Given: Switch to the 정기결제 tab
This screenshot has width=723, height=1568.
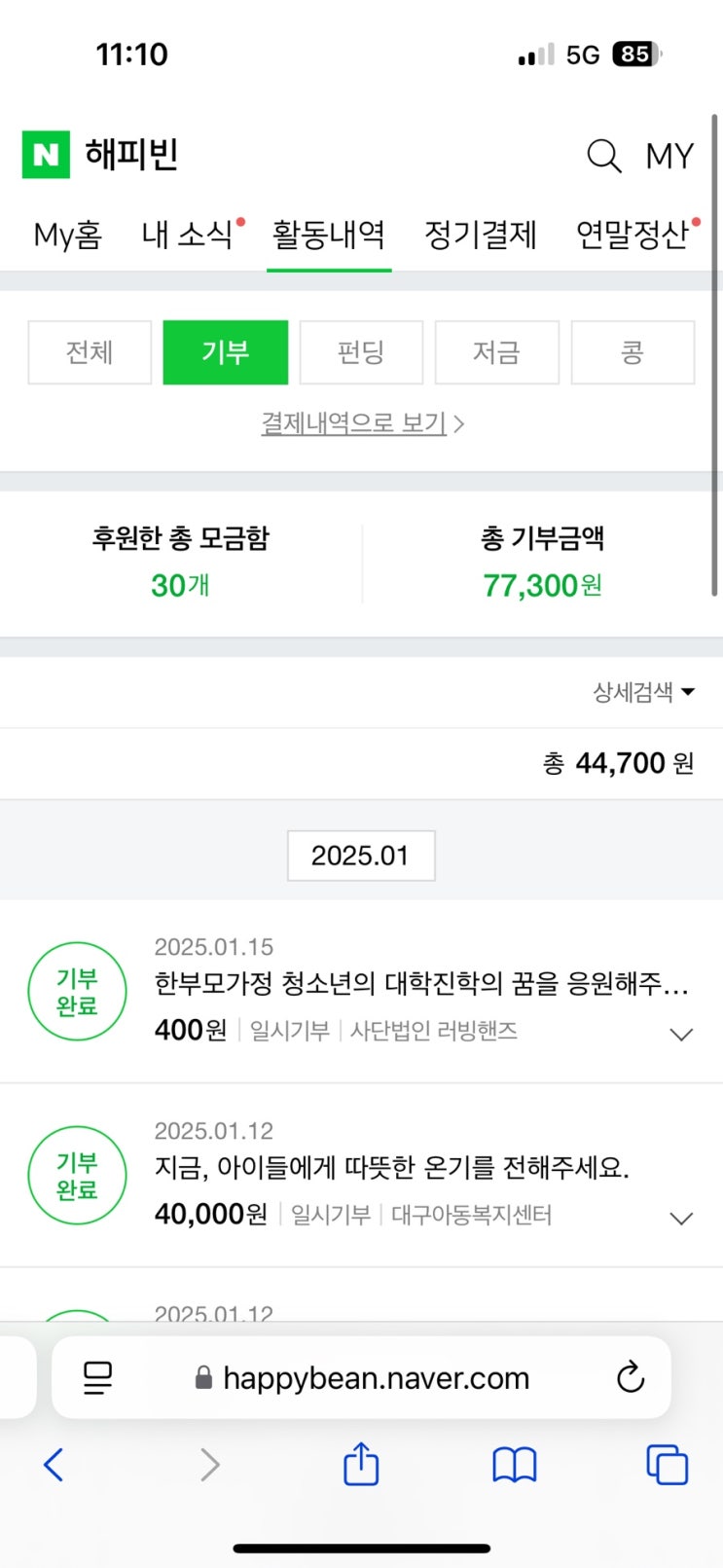Looking at the screenshot, I should click(x=481, y=235).
